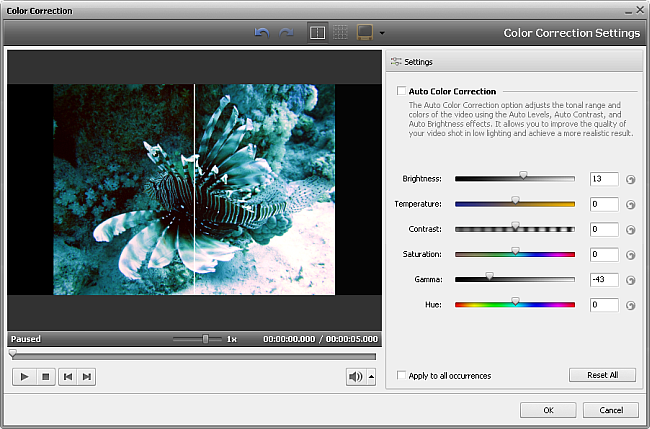Open the preview monitor dropdown arrow
Image resolution: width=650 pixels, height=429 pixels.
382,34
